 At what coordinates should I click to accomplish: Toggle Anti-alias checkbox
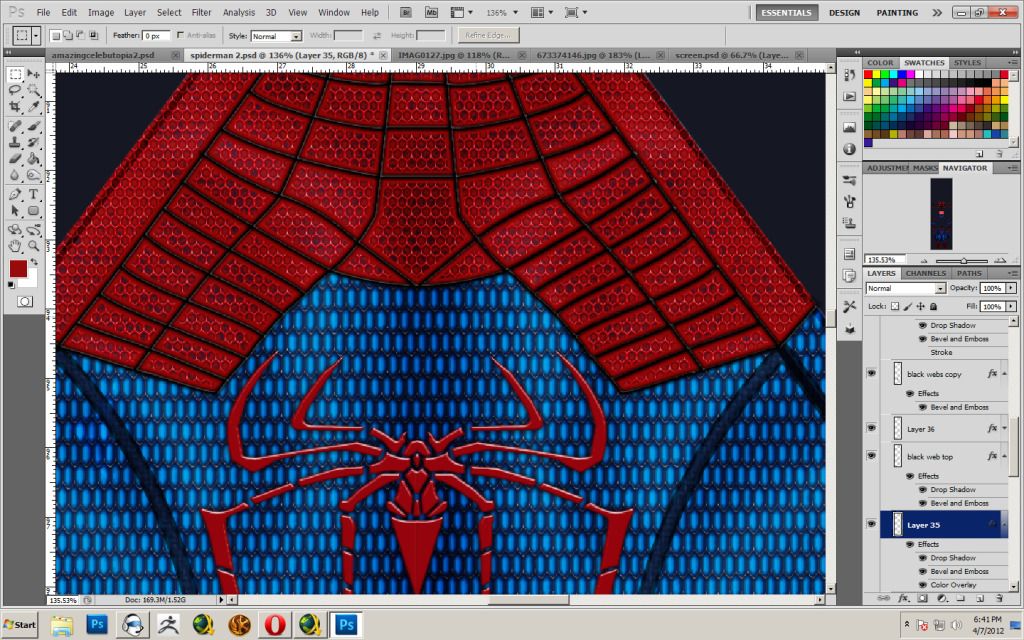point(181,35)
